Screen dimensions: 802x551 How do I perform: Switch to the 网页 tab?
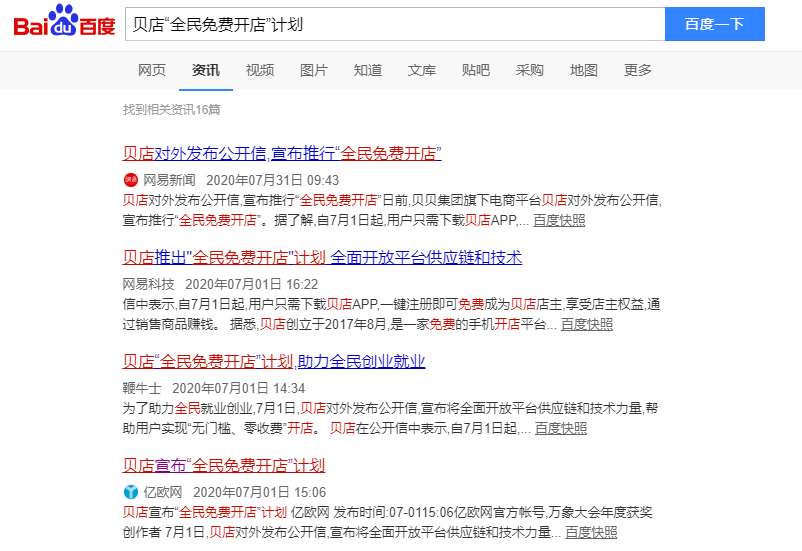pyautogui.click(x=152, y=70)
